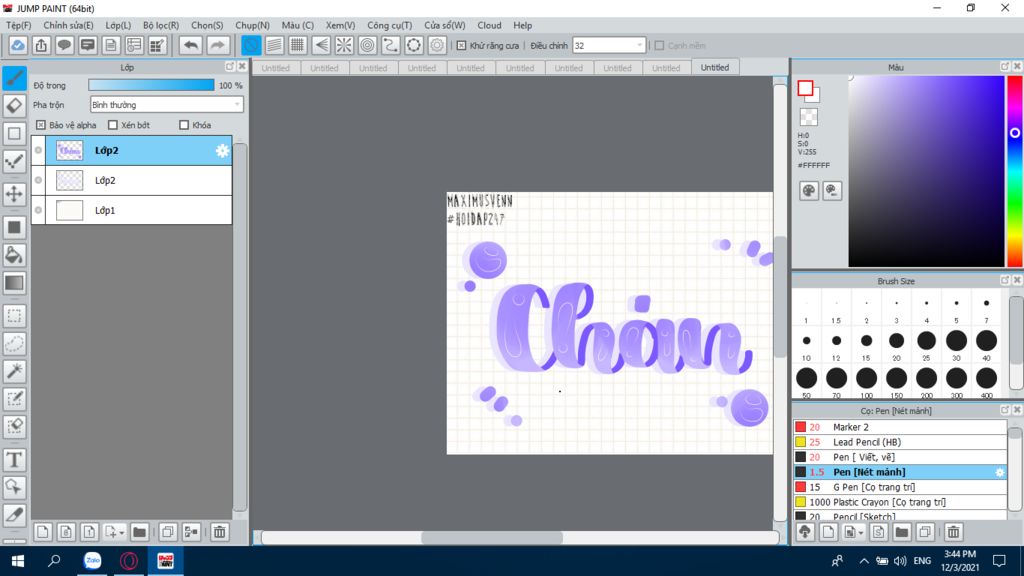Open the Pha trộn blend mode dropdown
This screenshot has height=576, width=1024.
pyautogui.click(x=167, y=104)
